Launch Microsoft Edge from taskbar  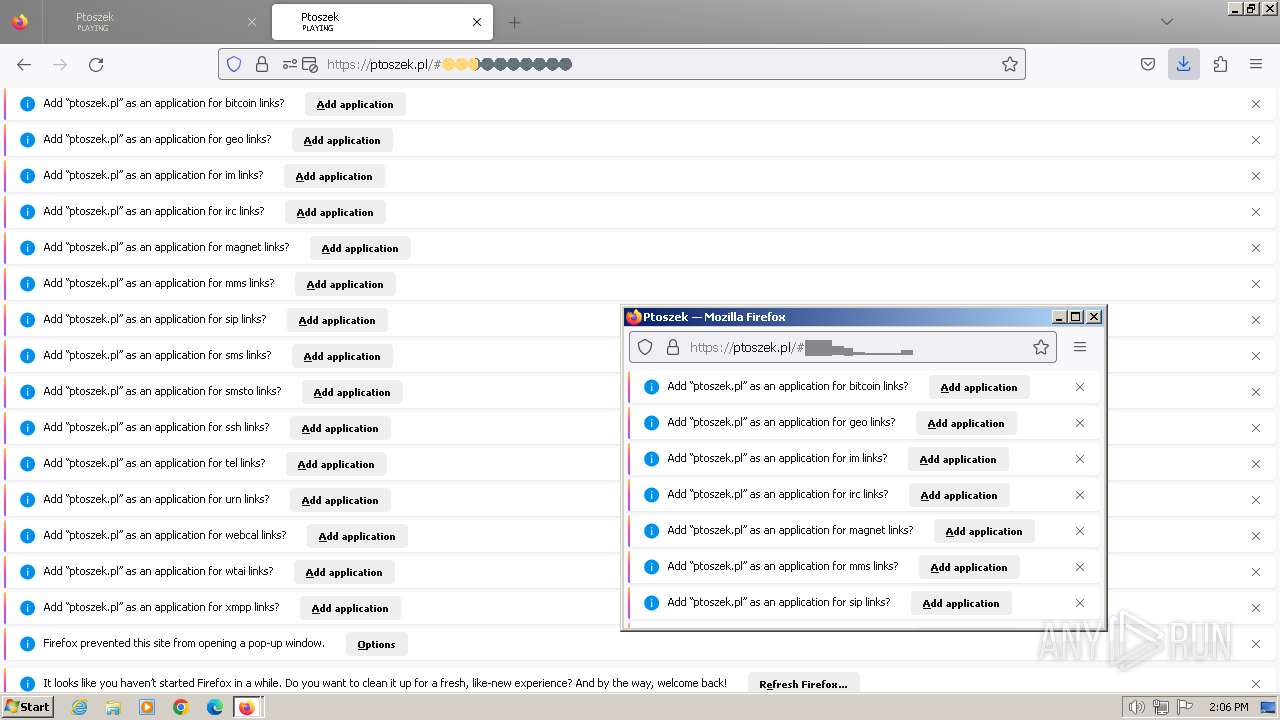coord(215,707)
